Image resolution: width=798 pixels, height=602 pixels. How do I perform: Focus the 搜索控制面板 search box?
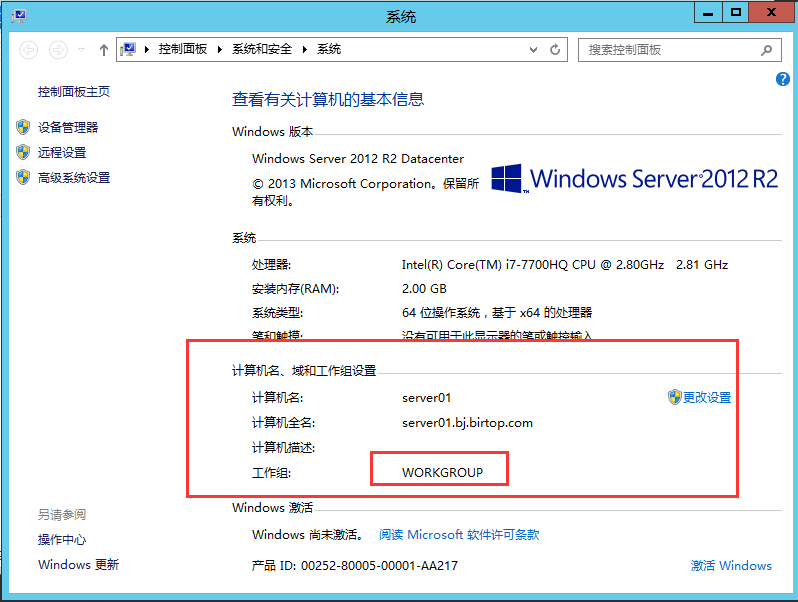pyautogui.click(x=679, y=50)
